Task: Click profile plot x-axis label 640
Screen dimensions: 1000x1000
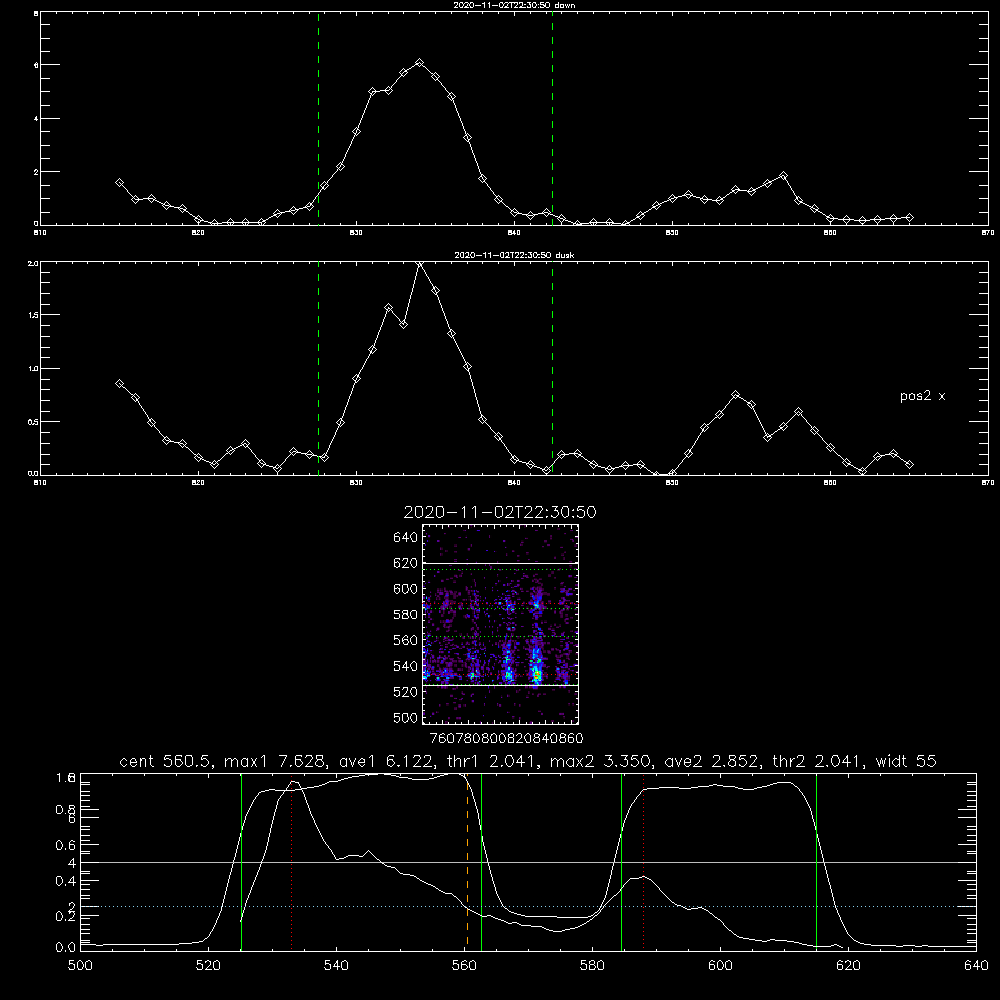Action: pyautogui.click(x=976, y=966)
